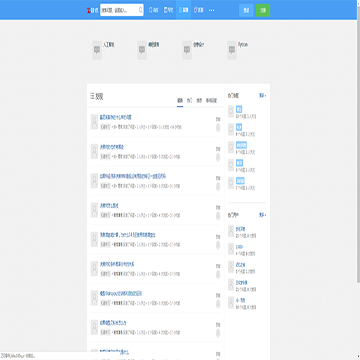Click the first hot topic's thumbnail icon in the sidebar
The width and height of the screenshot is (360, 360).
pyautogui.click(x=231, y=112)
